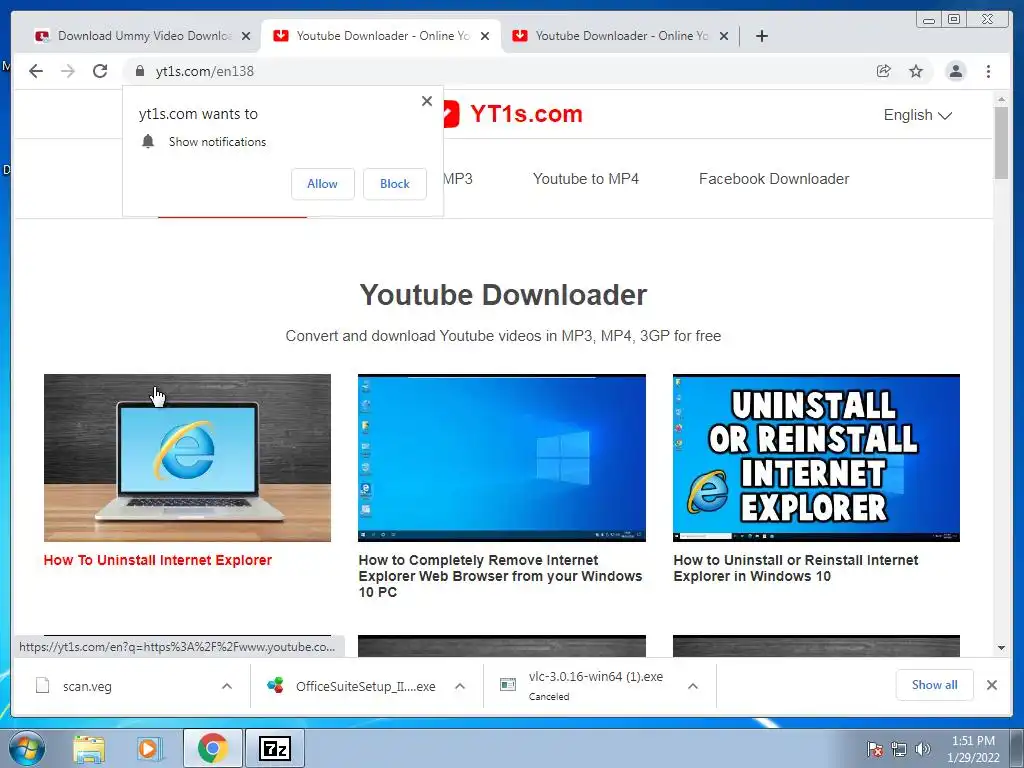This screenshot has height=768, width=1024.
Task: Open Completely Remove Internet Explorer video link
Action: [500, 576]
